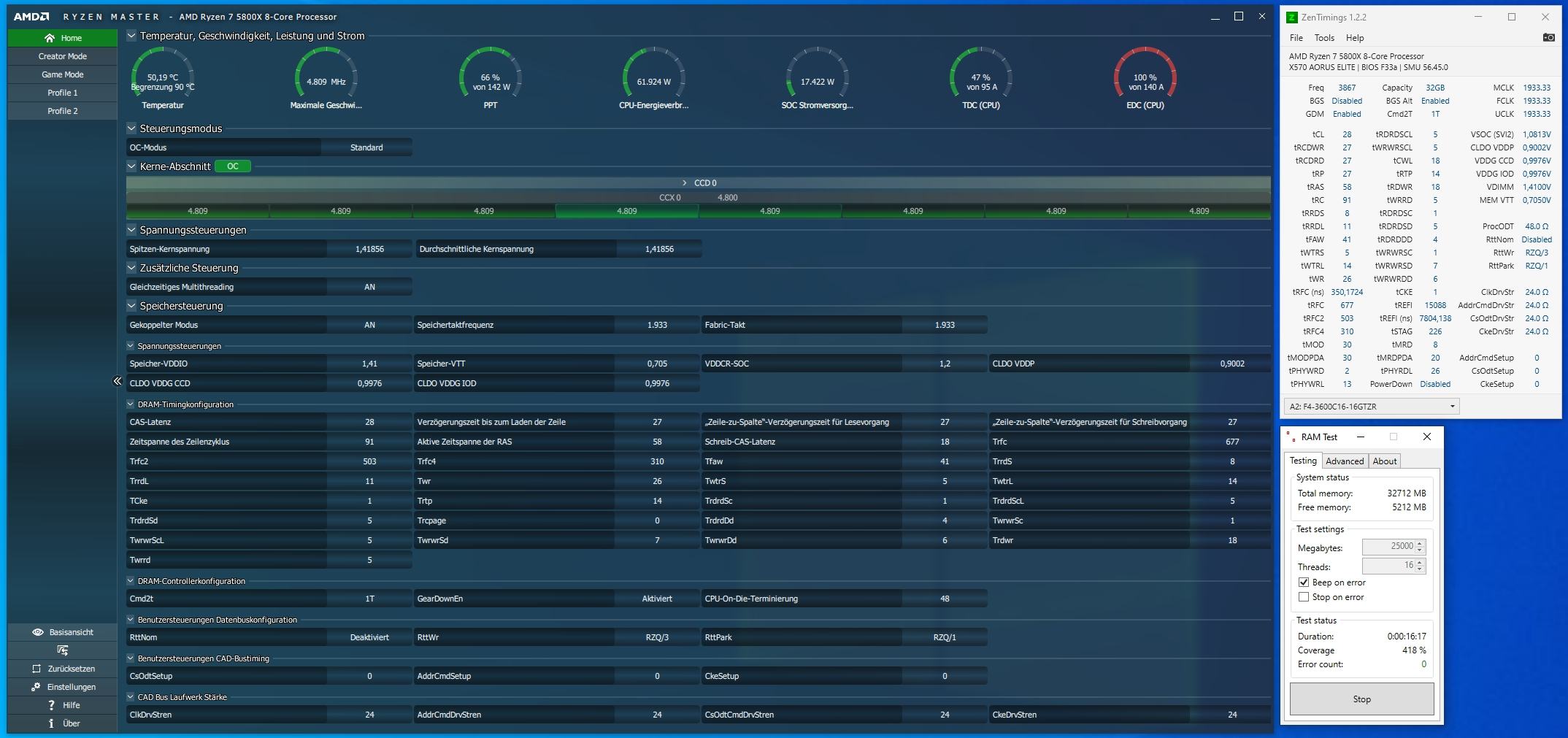Close the RAM Test window
1568x738 pixels.
[x=1427, y=437]
